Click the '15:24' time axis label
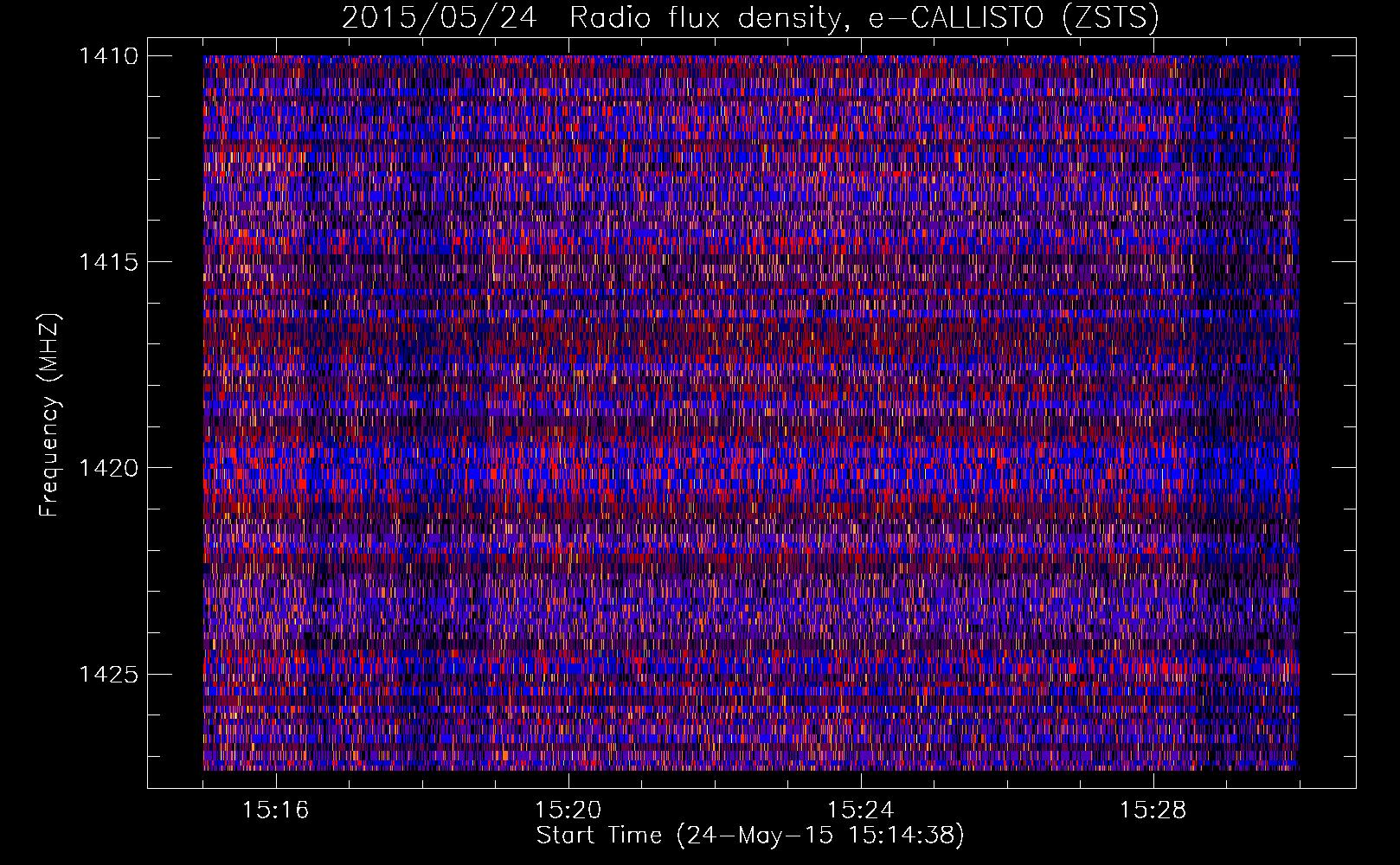Screen dimensions: 1400x865 tap(861, 811)
